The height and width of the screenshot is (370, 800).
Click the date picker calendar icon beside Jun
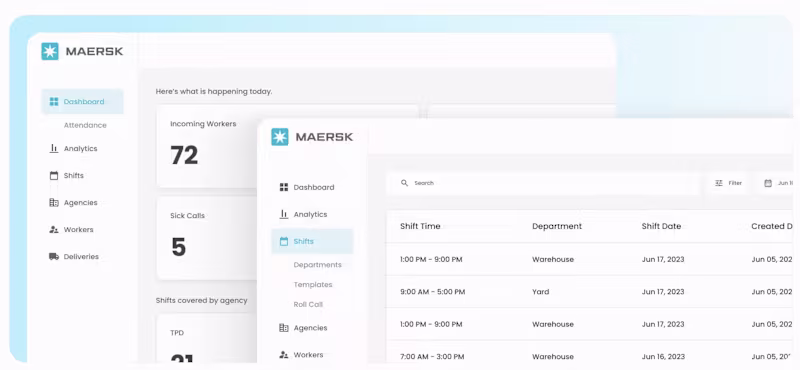(x=767, y=183)
